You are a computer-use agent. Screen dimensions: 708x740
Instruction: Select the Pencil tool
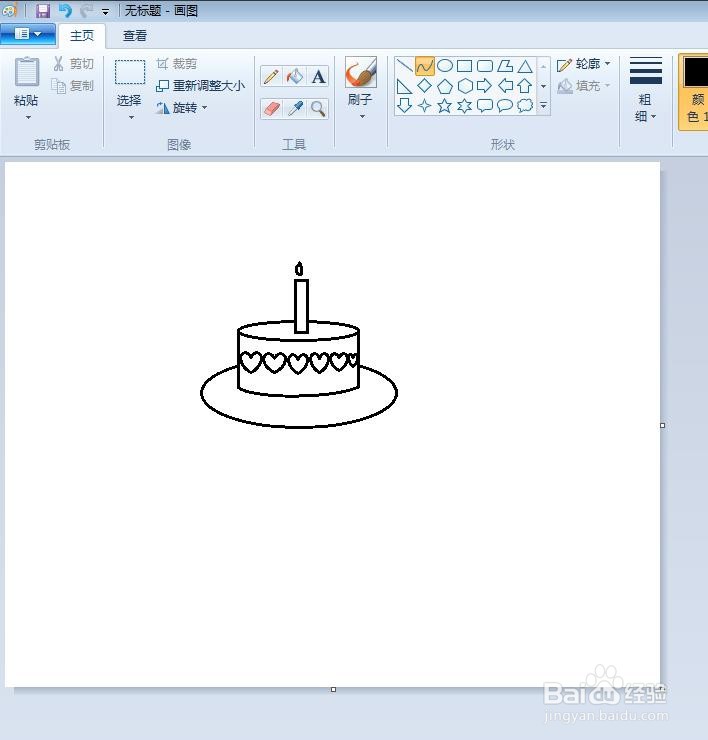tap(271, 76)
